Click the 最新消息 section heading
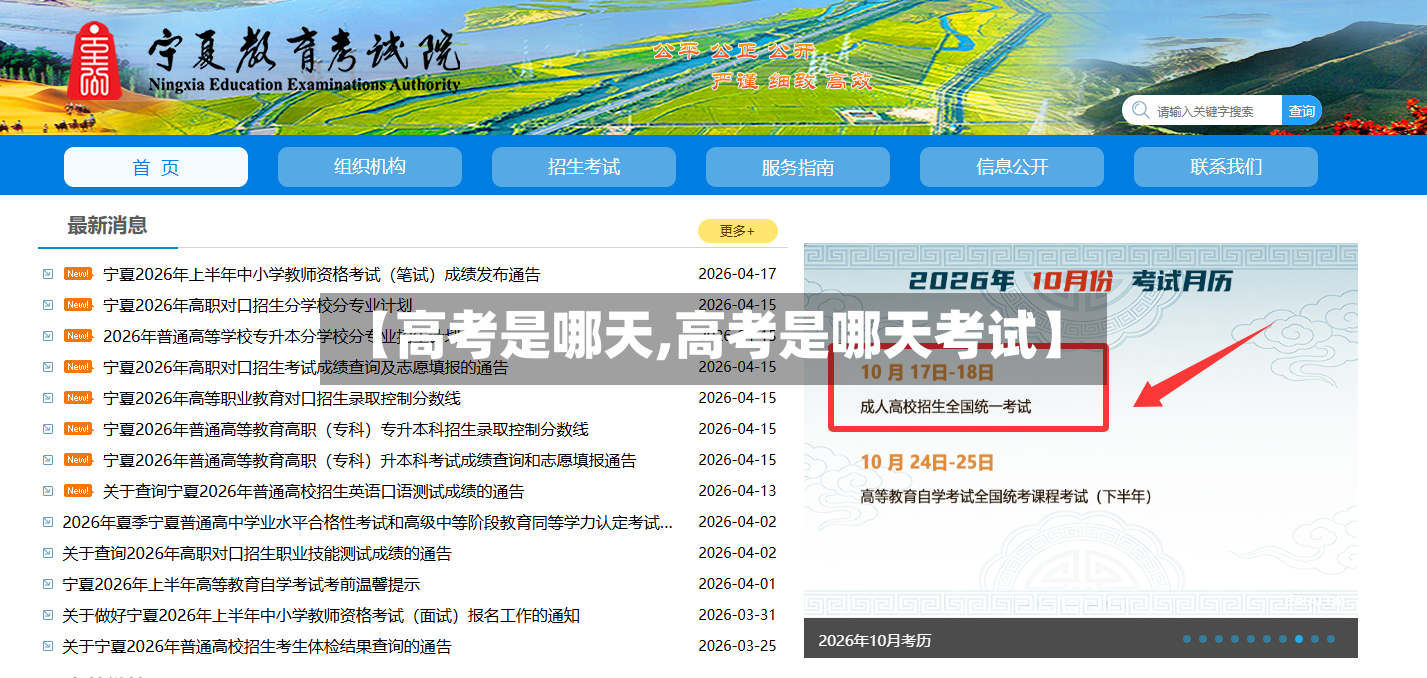1427x678 pixels. [107, 225]
